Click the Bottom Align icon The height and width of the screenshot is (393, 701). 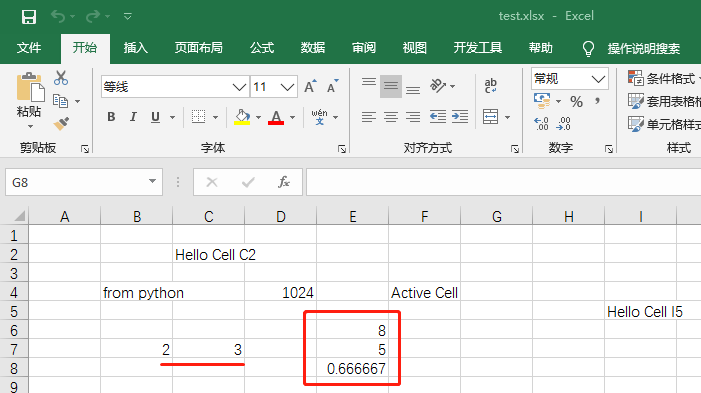click(413, 90)
